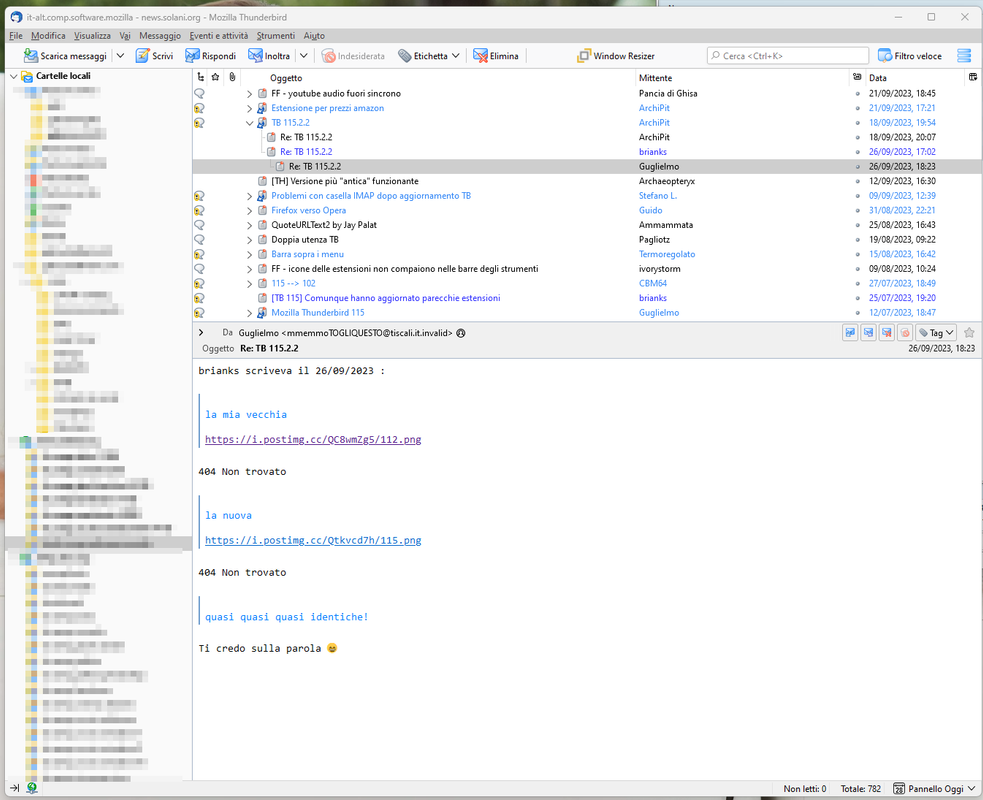983x800 pixels.
Task: Open the Etichetta dropdown
Action: pyautogui.click(x=430, y=56)
